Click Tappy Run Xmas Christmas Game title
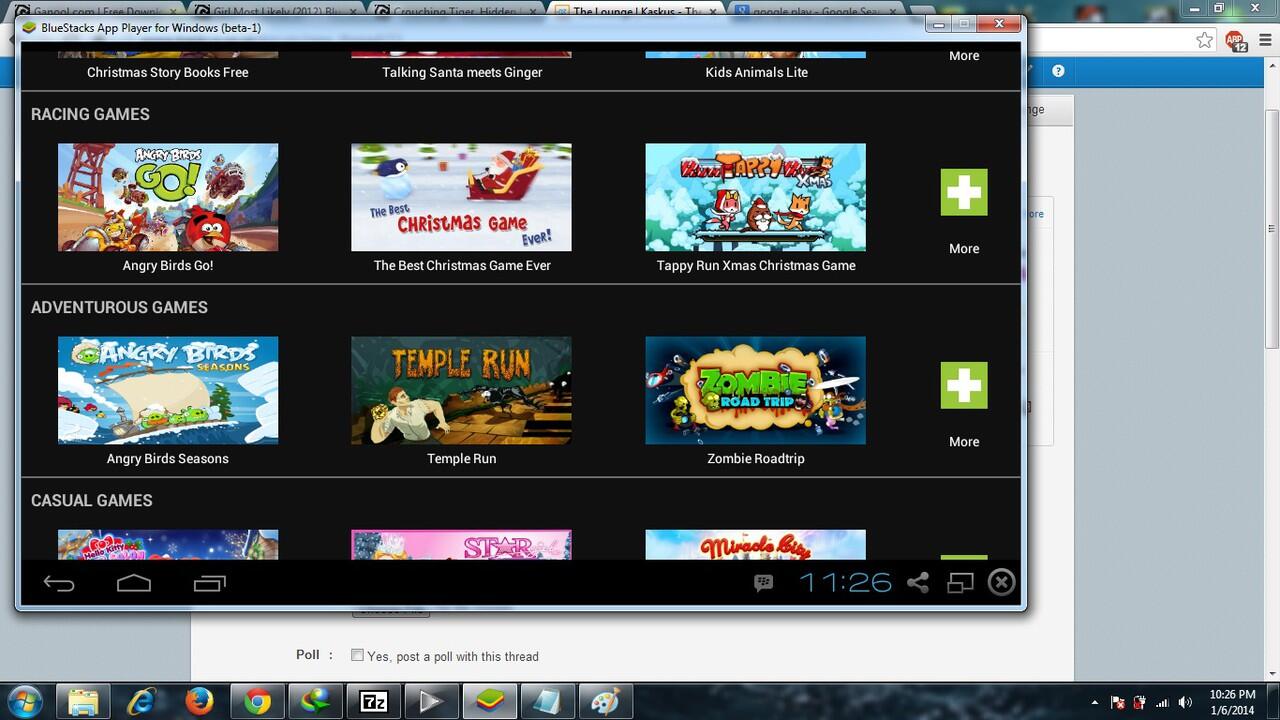 coord(756,266)
